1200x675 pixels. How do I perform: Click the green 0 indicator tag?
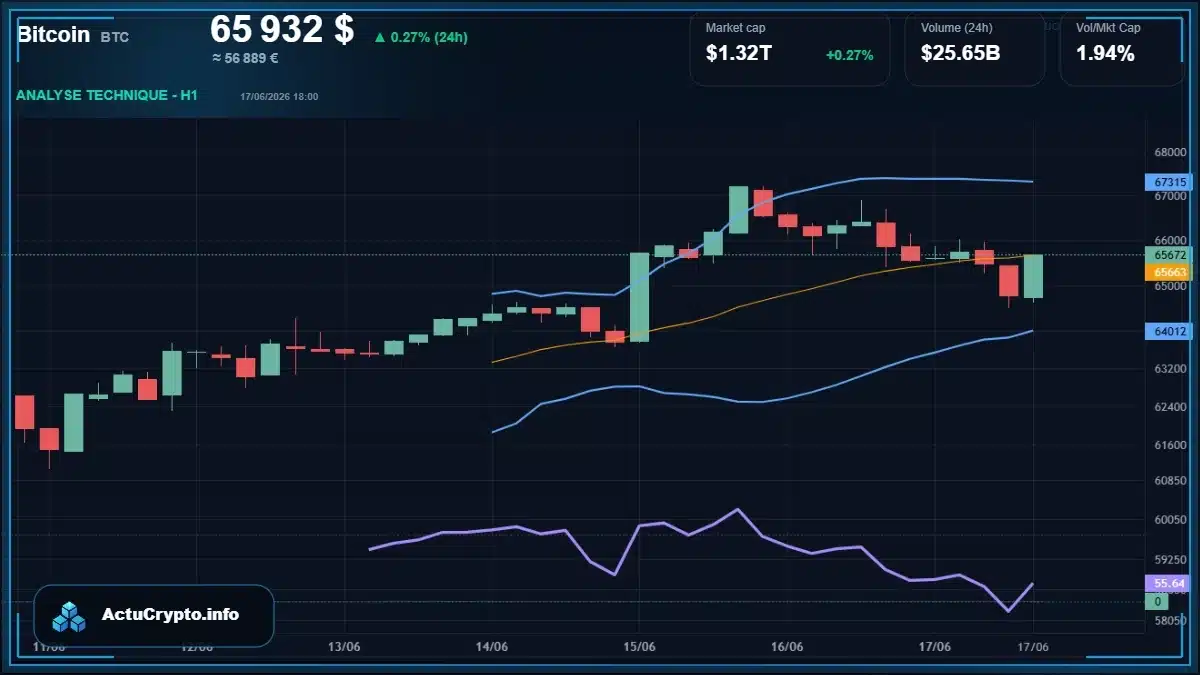(1157, 601)
